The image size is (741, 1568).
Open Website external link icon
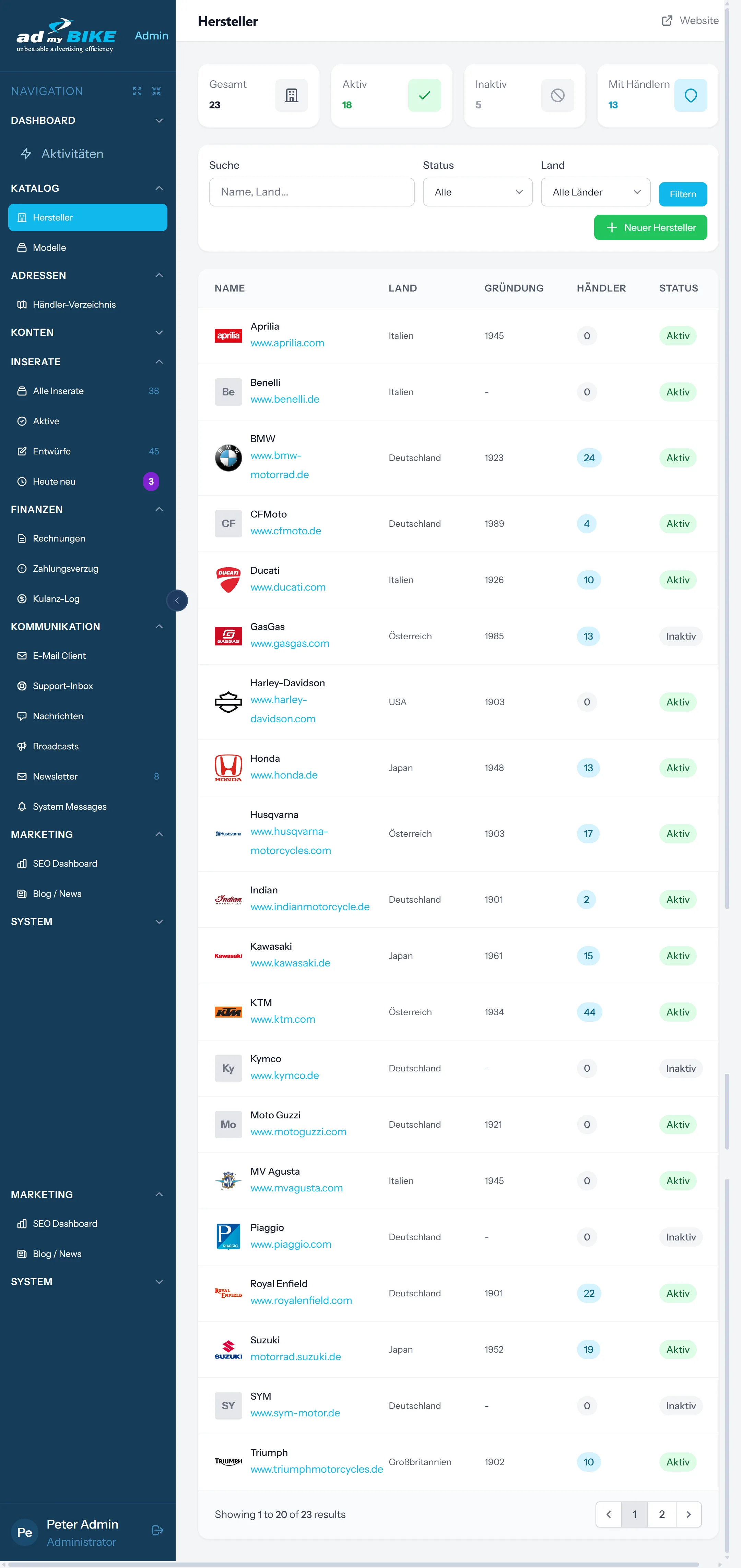pos(667,21)
